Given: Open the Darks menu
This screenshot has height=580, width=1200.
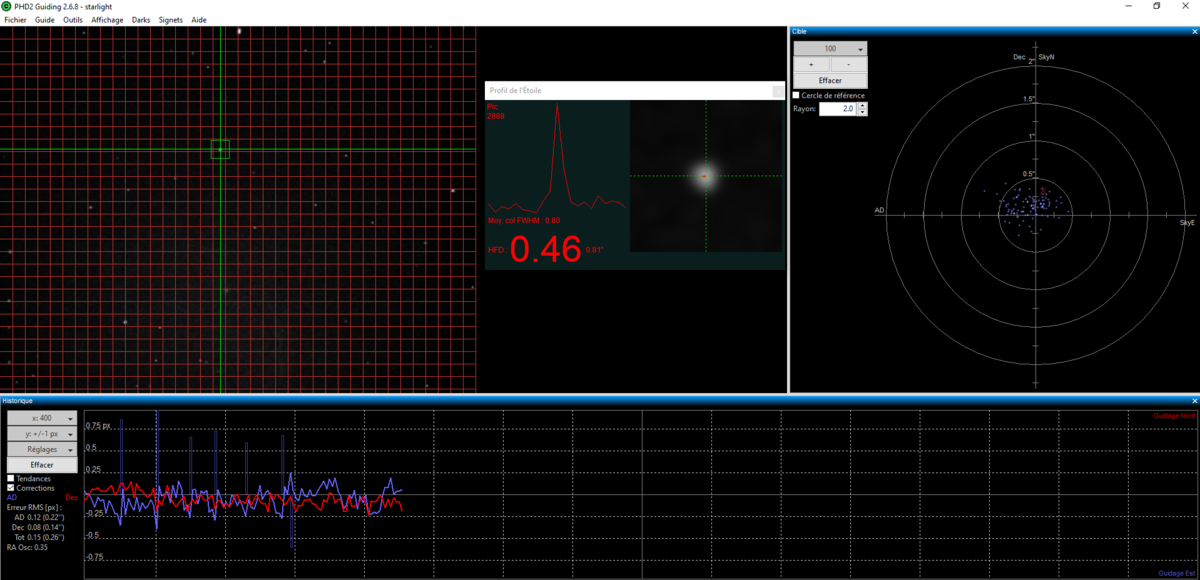Looking at the screenshot, I should (x=141, y=20).
